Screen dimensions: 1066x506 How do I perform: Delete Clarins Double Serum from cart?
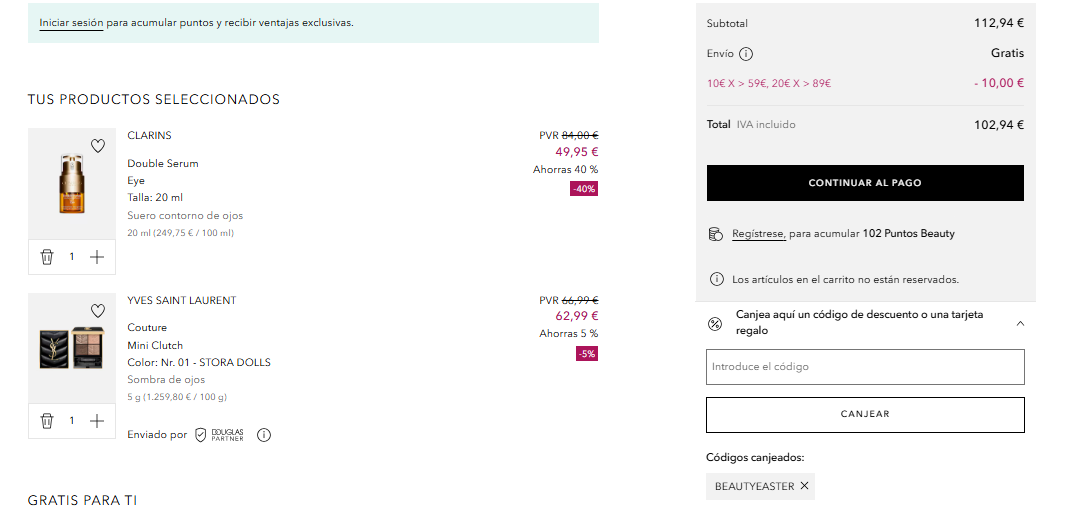click(x=47, y=257)
